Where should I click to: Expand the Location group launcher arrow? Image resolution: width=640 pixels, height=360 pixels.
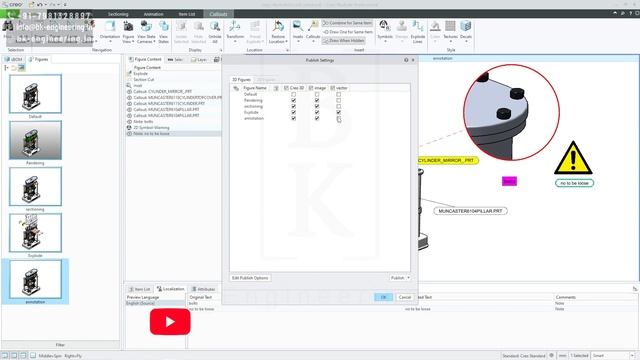pyautogui.click(x=287, y=50)
